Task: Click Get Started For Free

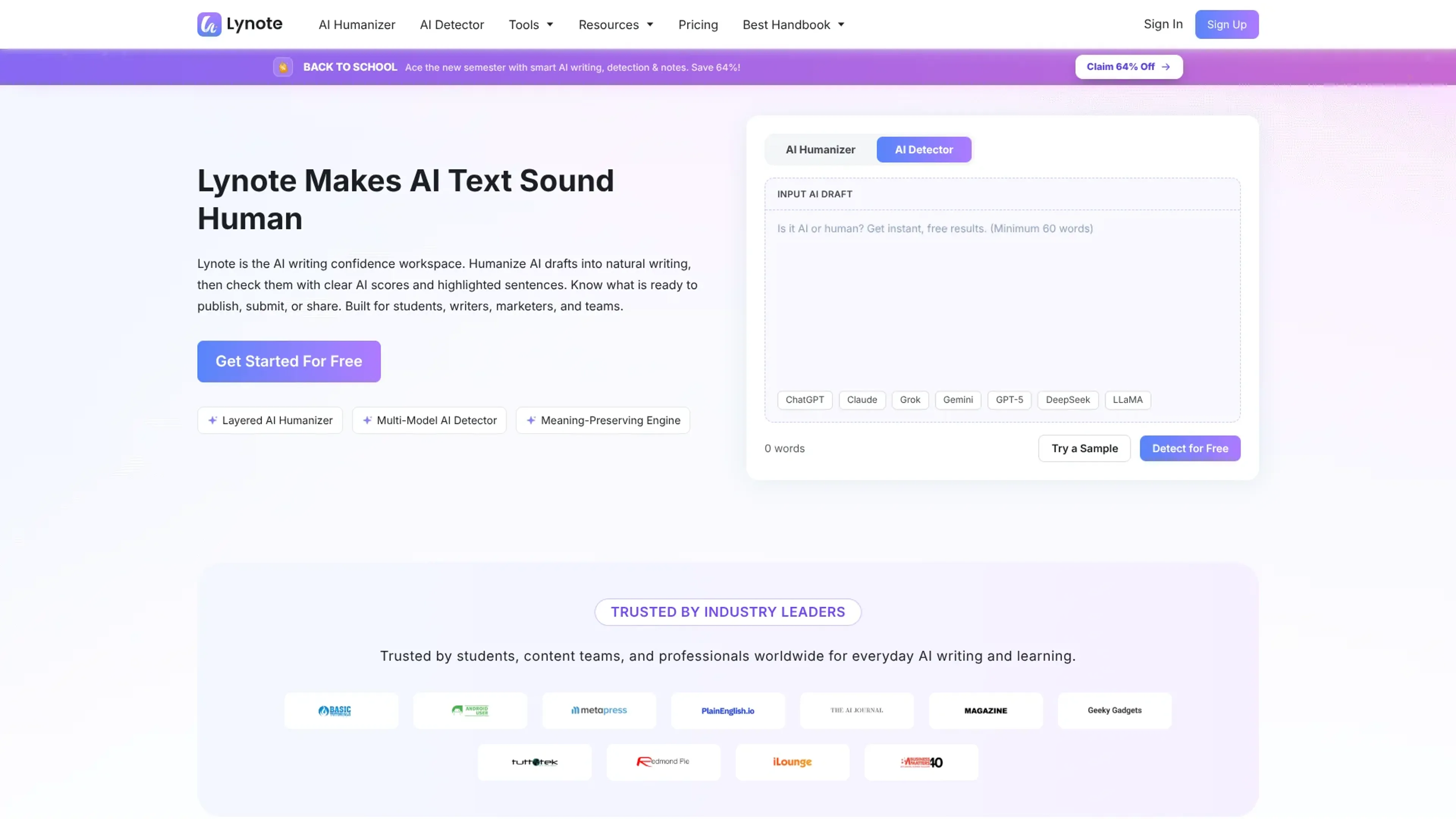Action: pyautogui.click(x=289, y=361)
